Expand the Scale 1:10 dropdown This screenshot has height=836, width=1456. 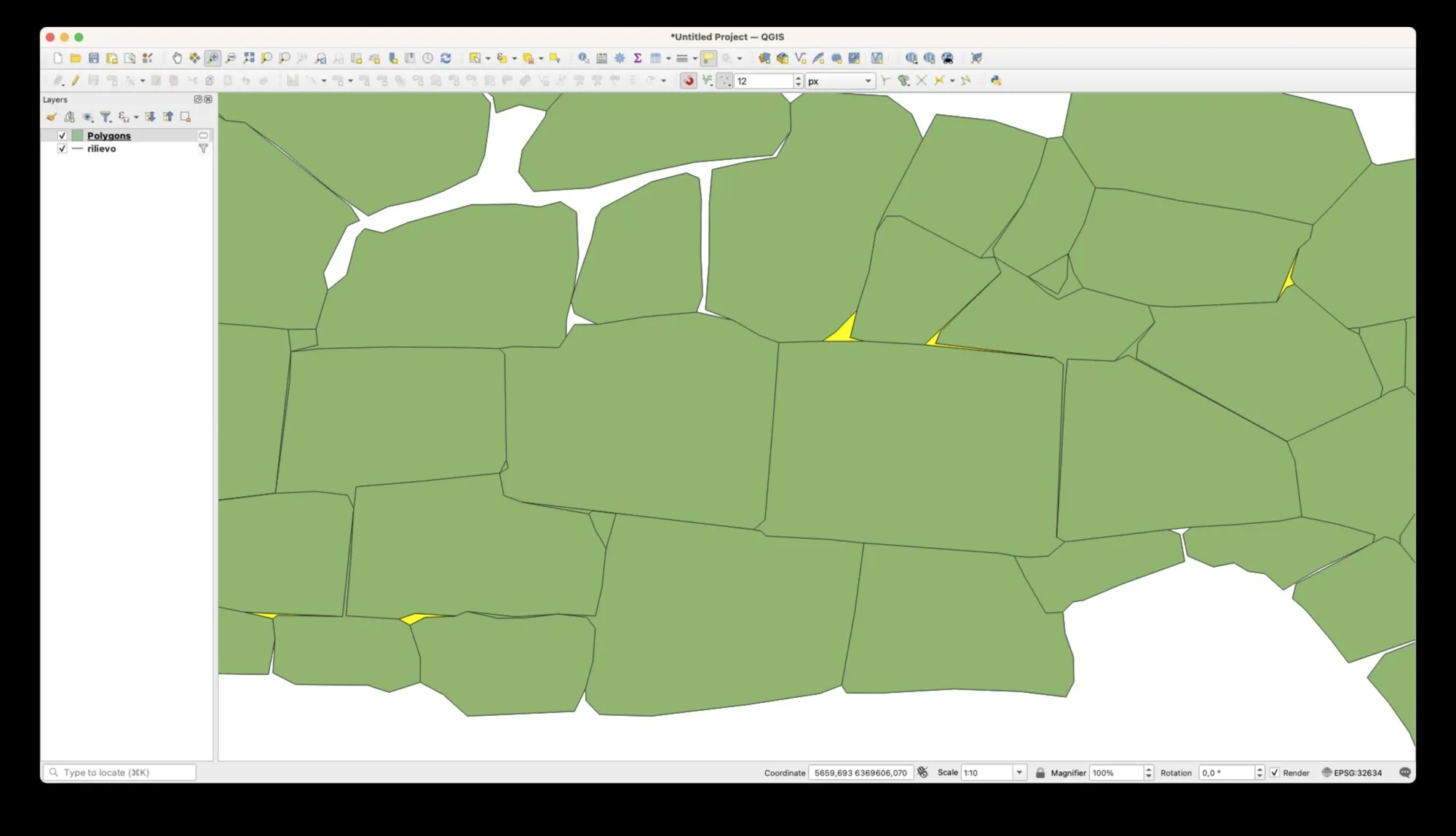pos(1018,773)
